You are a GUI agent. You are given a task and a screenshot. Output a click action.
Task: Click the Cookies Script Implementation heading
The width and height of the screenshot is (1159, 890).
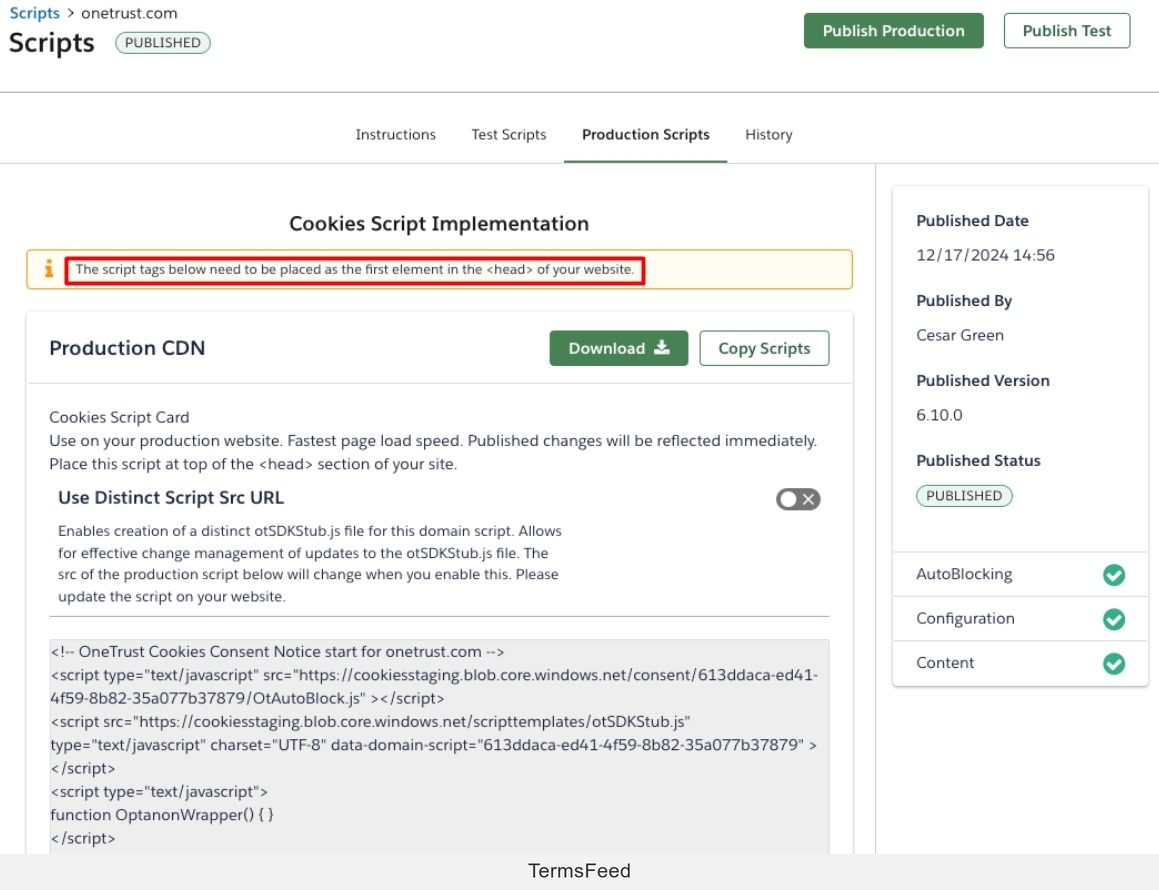pyautogui.click(x=439, y=223)
